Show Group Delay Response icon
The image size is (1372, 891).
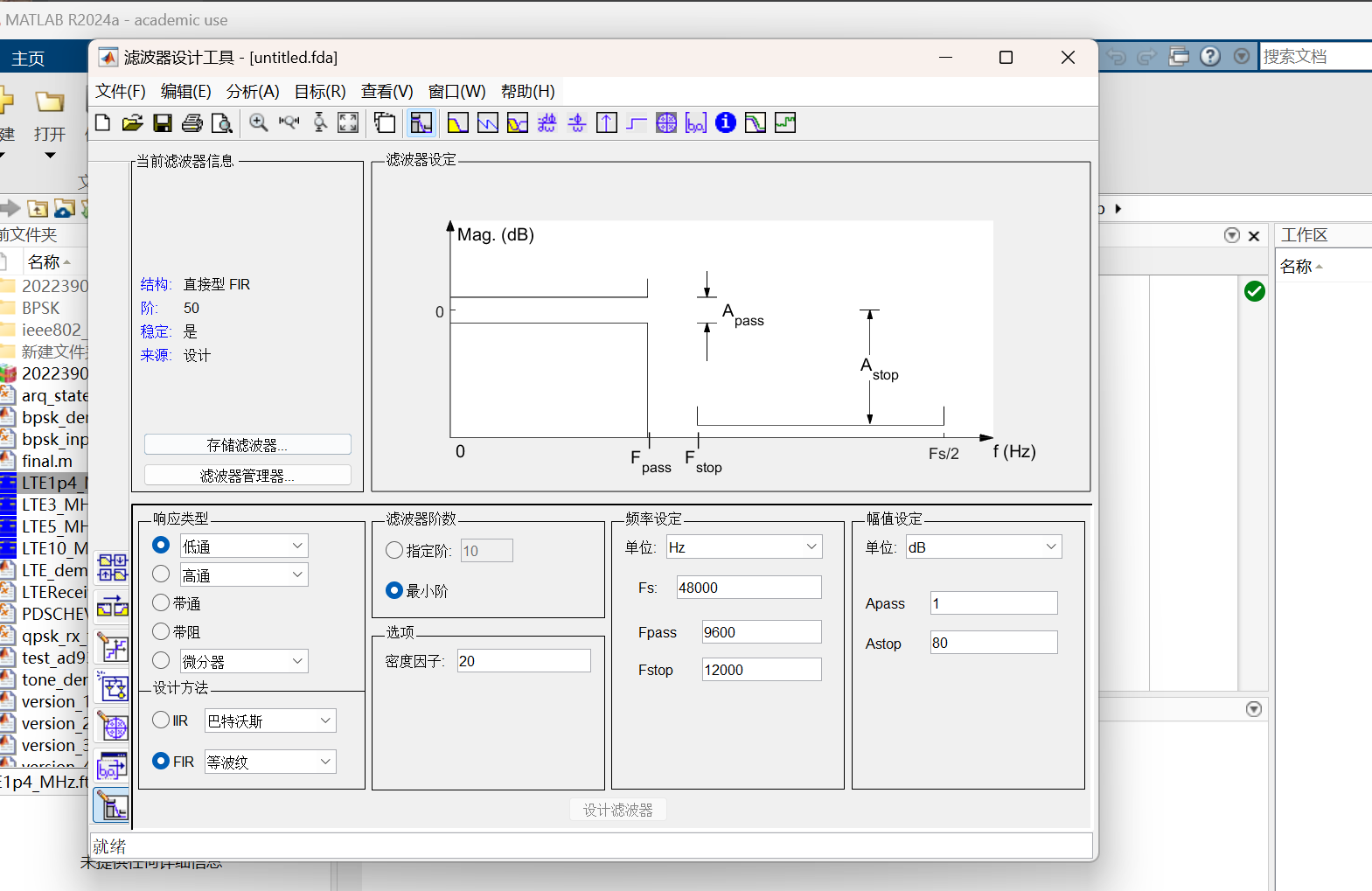click(x=547, y=123)
